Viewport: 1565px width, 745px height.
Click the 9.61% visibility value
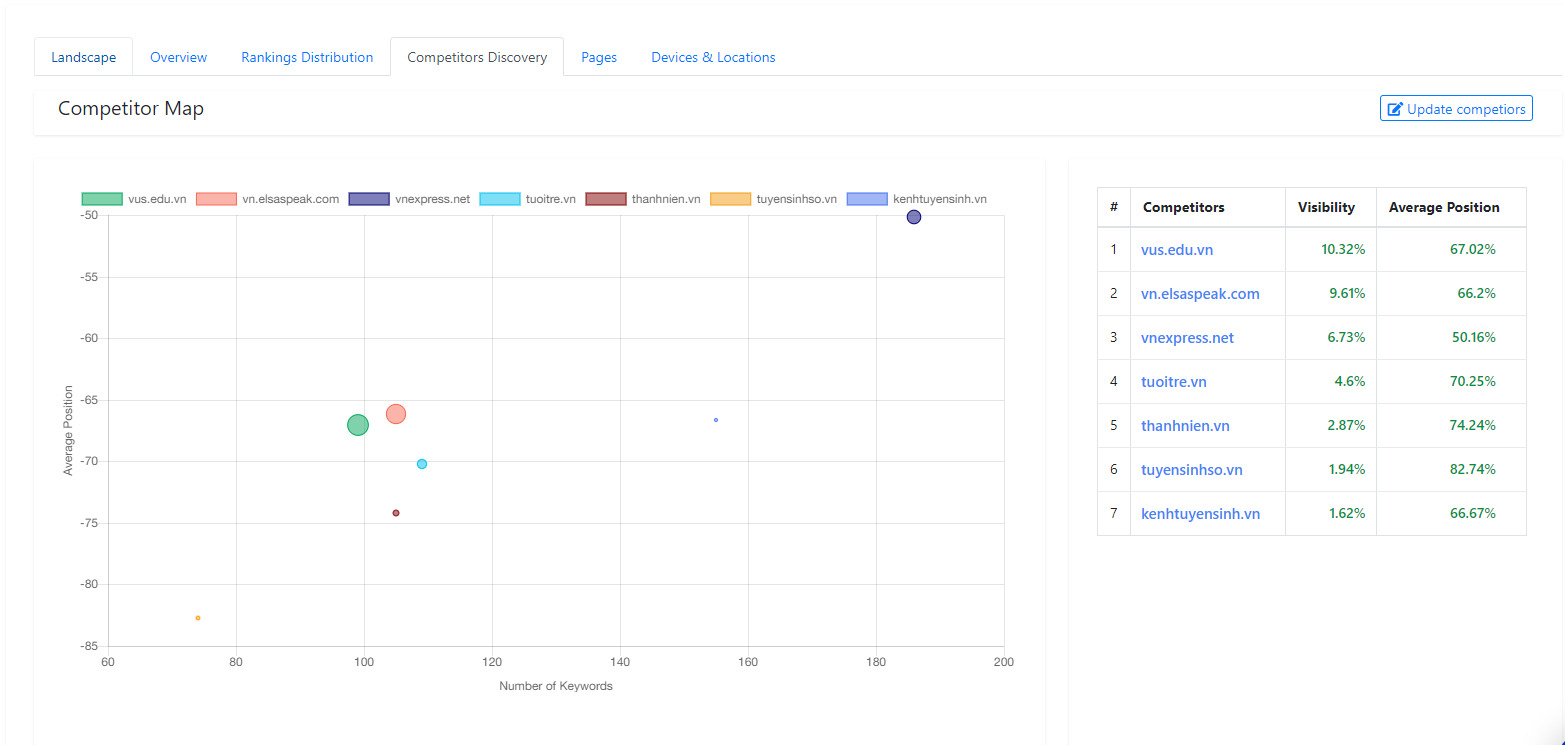pos(1346,294)
